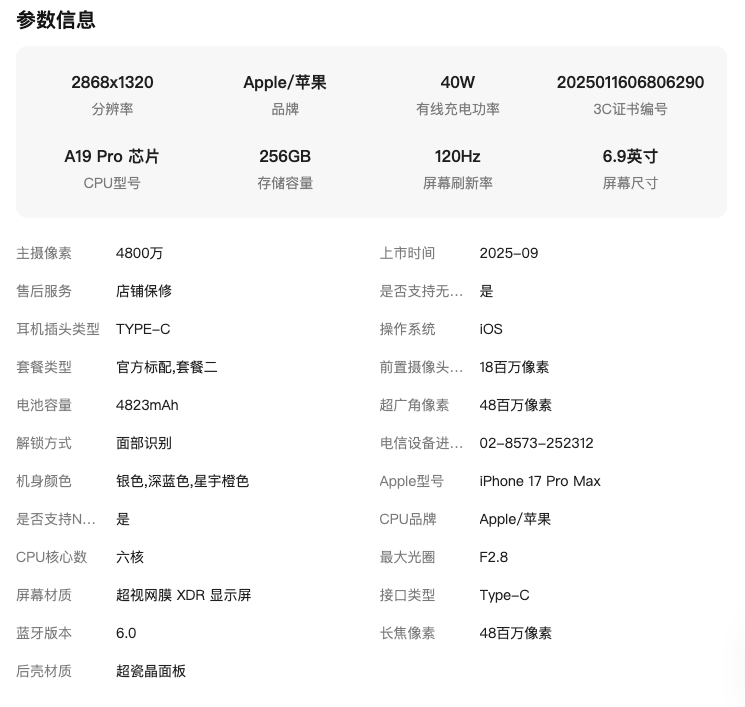Screen dimensions: 745x707
Task: Select the 超瓷晶面板 back cover material
Action: click(151, 671)
